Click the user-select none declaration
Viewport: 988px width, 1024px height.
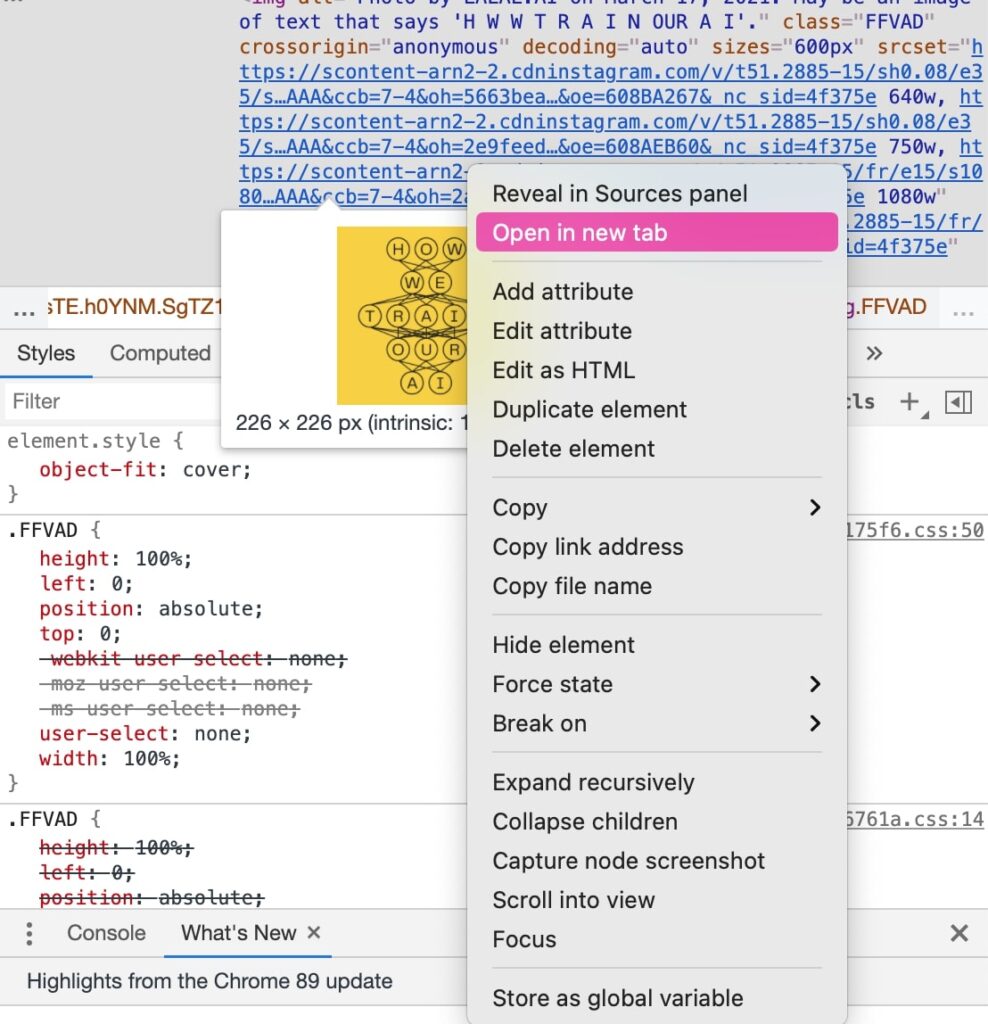pos(145,733)
